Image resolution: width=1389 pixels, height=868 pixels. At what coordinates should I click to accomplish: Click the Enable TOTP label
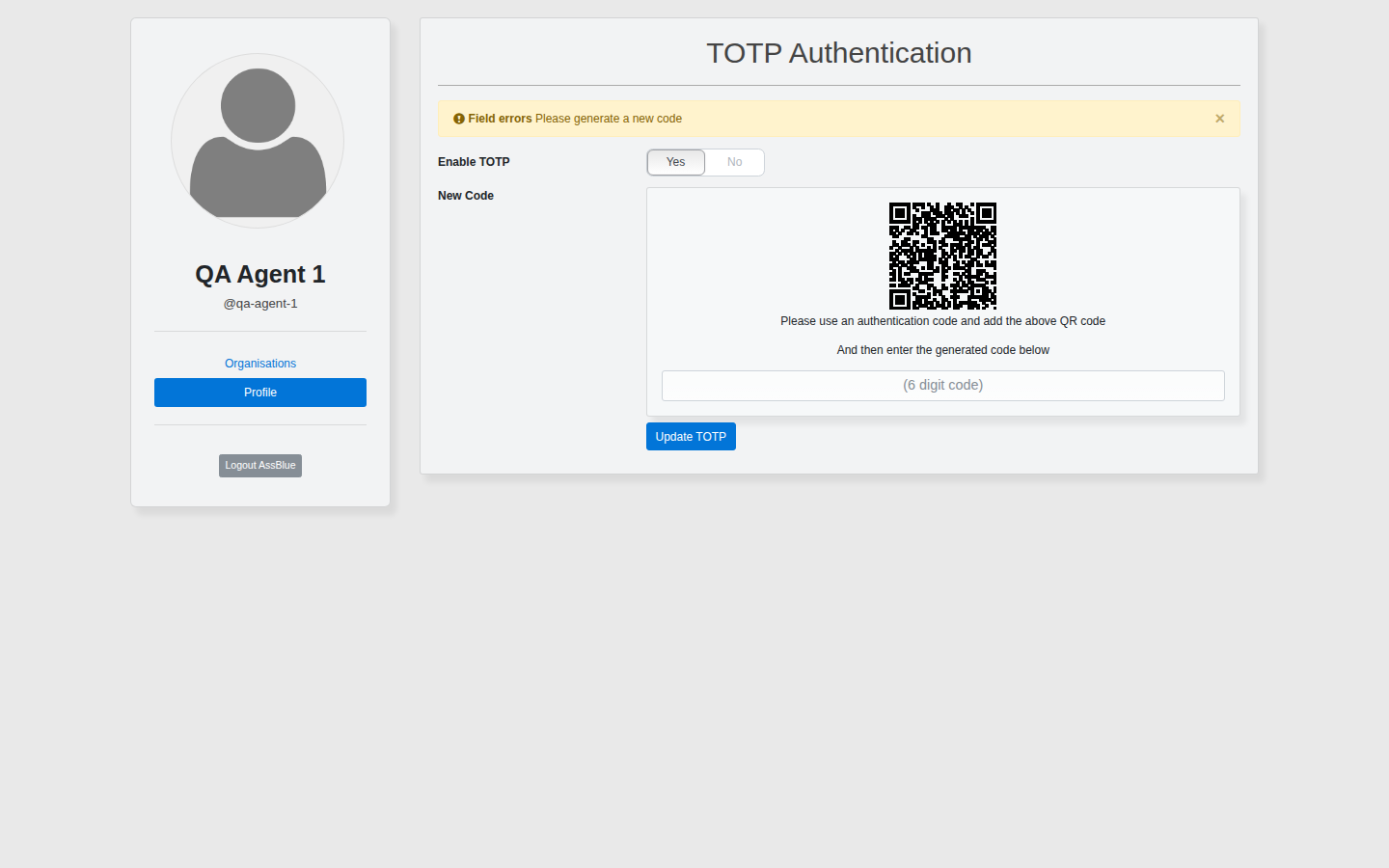point(474,162)
